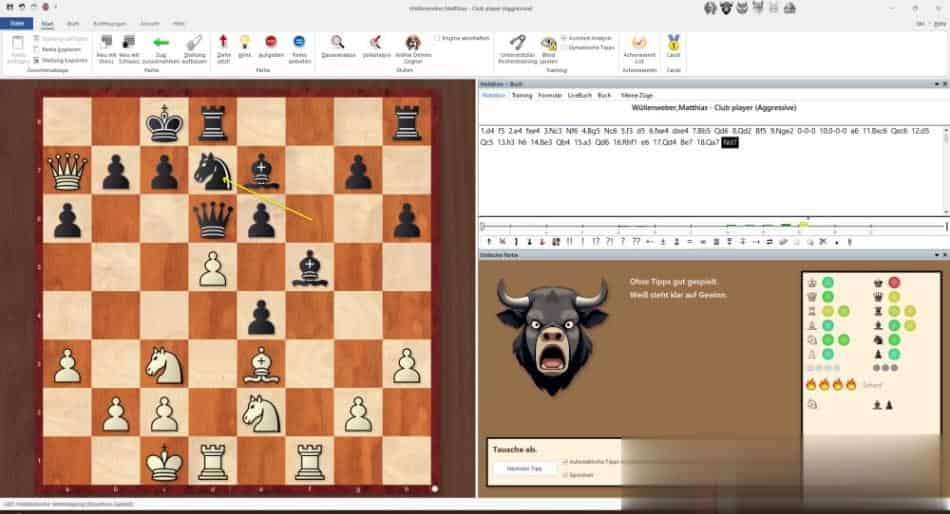Switch to the Formular tab
Image resolution: width=950 pixels, height=514 pixels.
click(x=550, y=96)
